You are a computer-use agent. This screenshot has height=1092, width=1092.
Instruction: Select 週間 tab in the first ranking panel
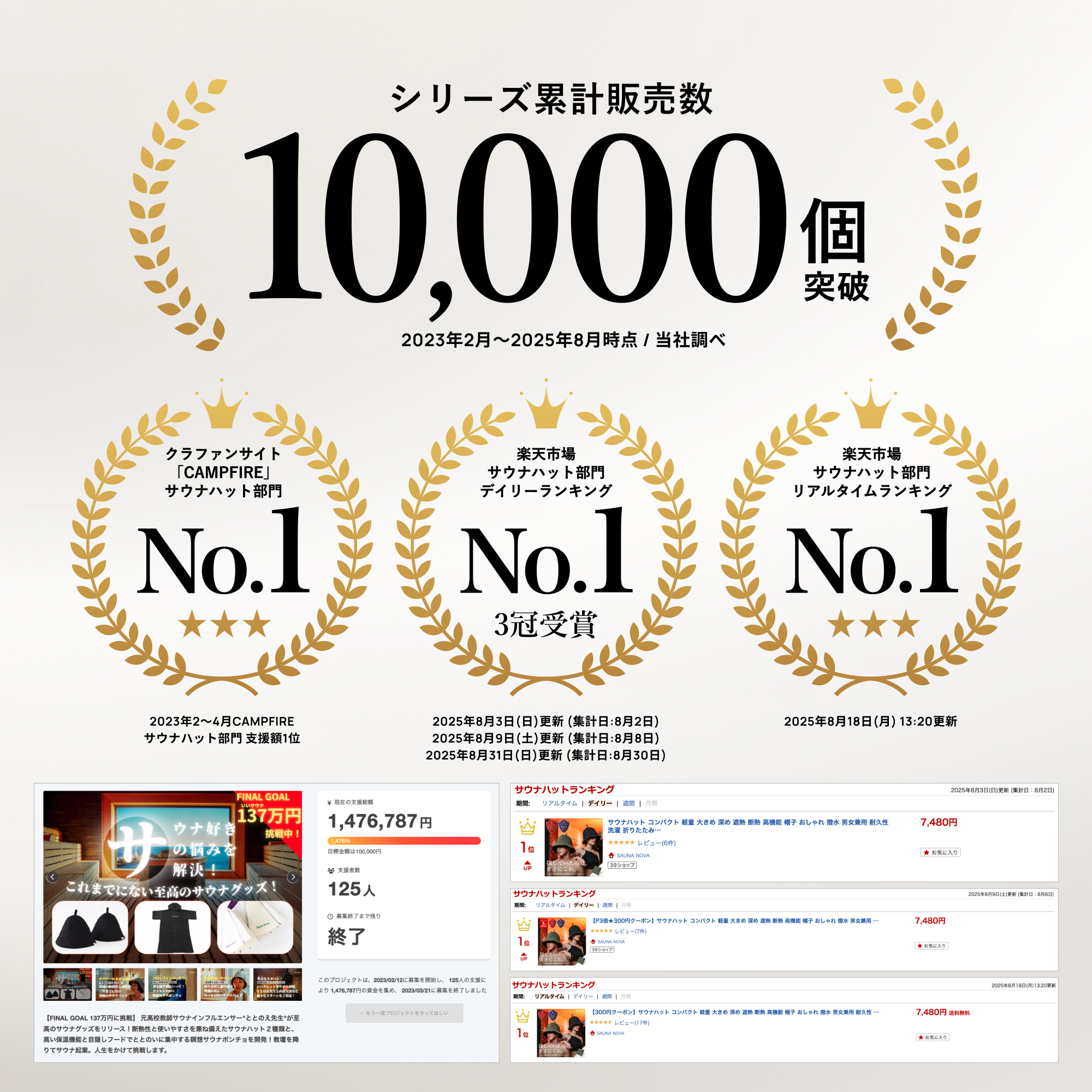(x=628, y=803)
